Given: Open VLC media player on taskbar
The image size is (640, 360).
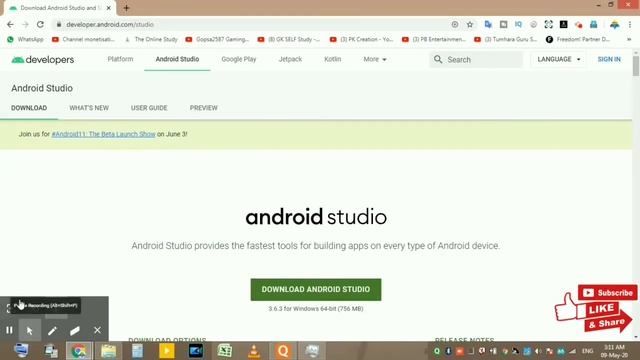Looking at the screenshot, I should pos(254,351).
